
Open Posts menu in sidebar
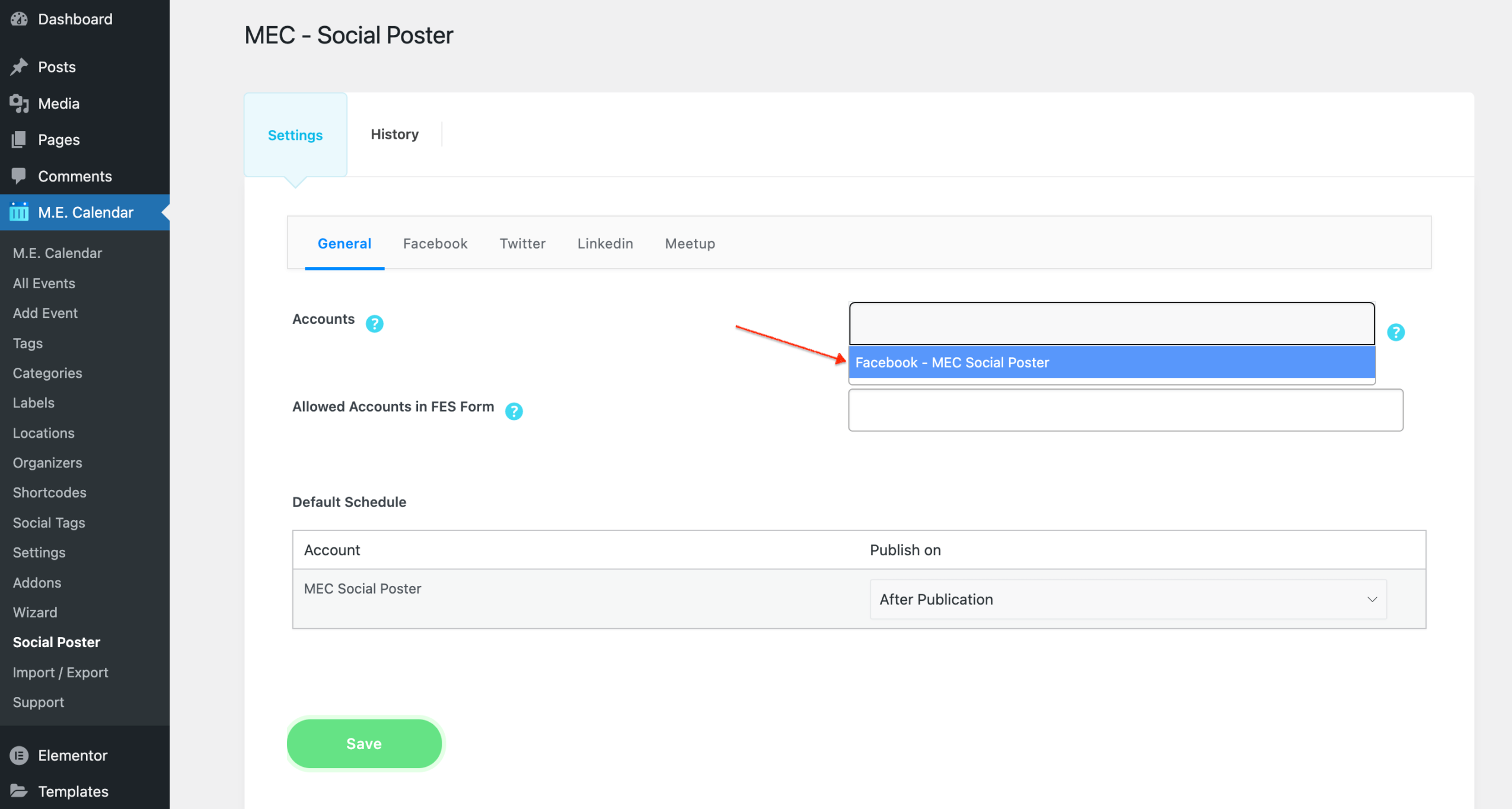[85, 67]
